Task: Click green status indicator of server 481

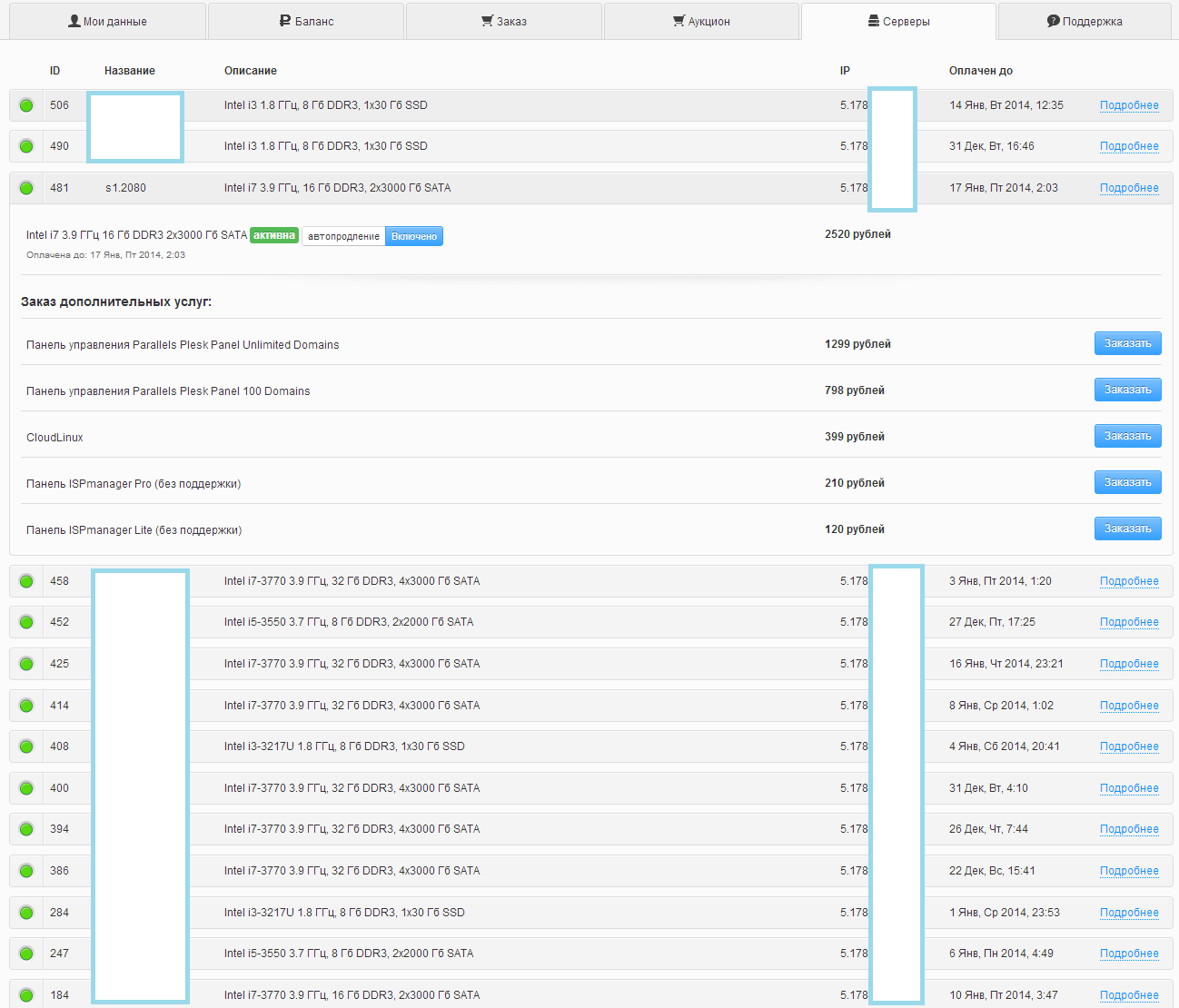Action: [x=26, y=188]
